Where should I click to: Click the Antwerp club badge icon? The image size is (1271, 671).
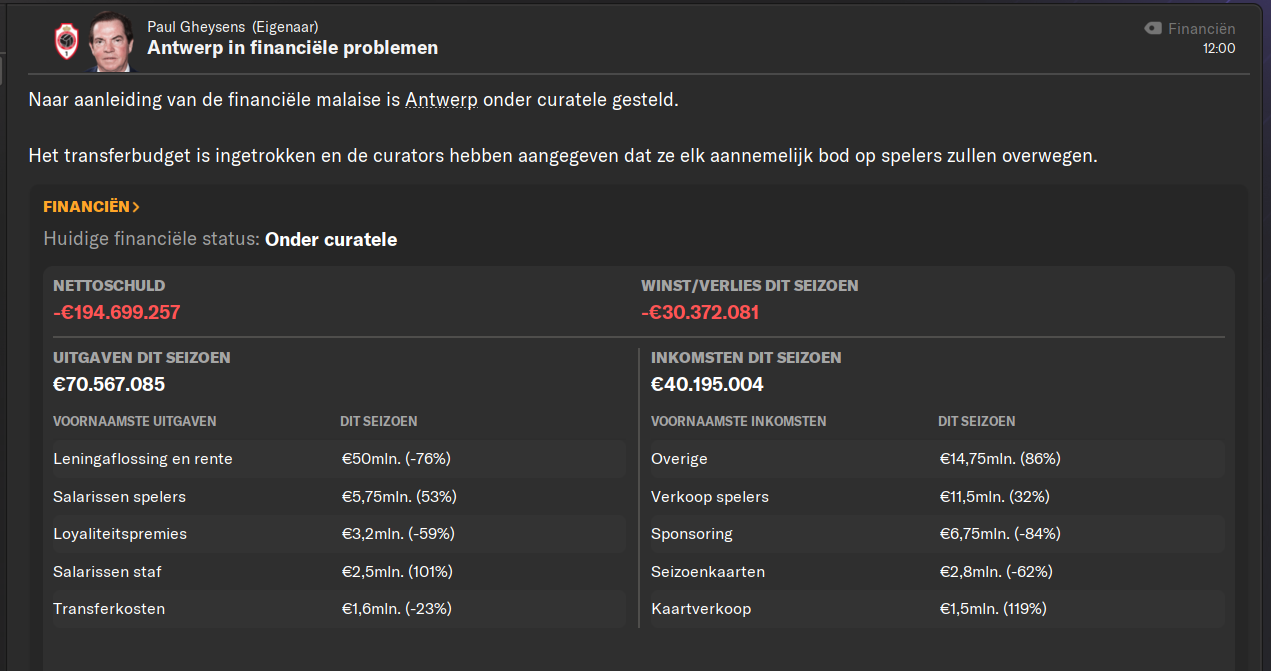66,41
